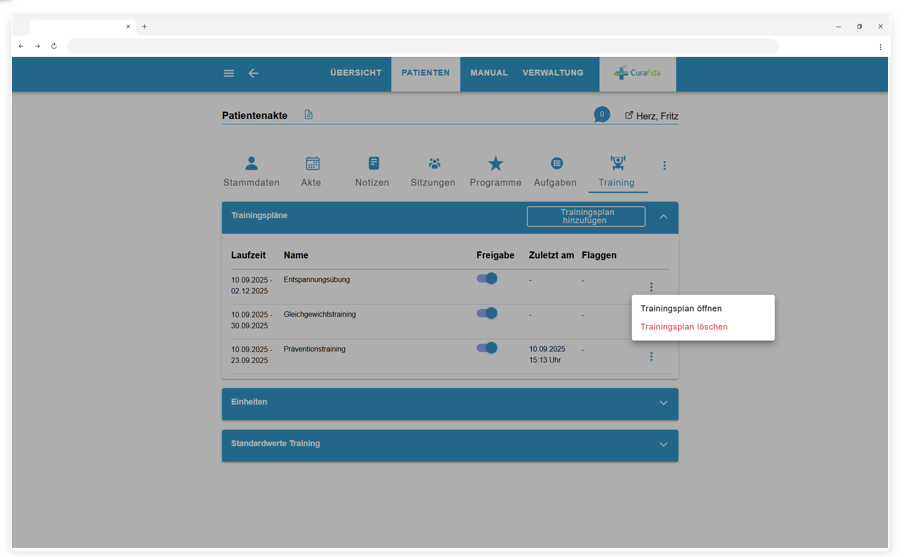Image resolution: width=907 pixels, height=557 pixels.
Task: Click the chat bubble notification badge
Action: coord(602,115)
